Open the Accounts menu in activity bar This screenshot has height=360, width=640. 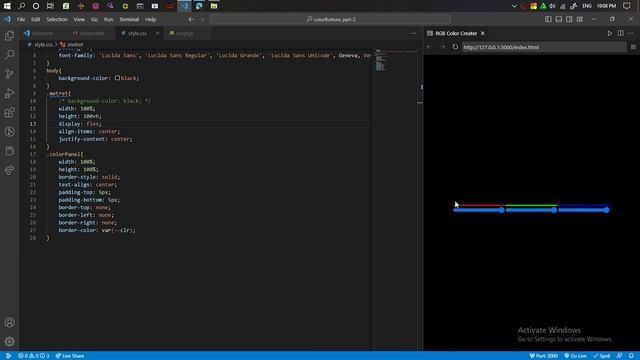click(9, 322)
